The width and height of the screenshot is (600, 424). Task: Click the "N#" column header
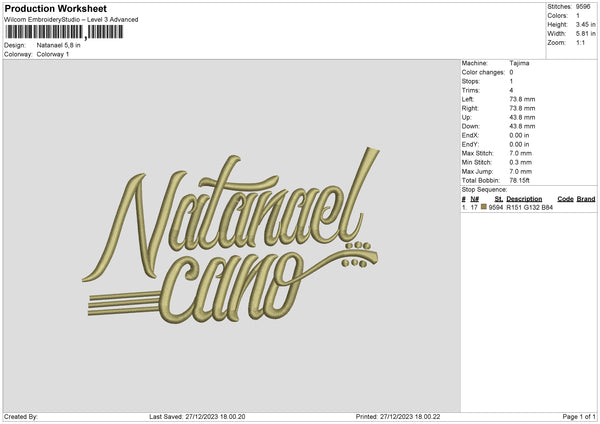click(474, 199)
